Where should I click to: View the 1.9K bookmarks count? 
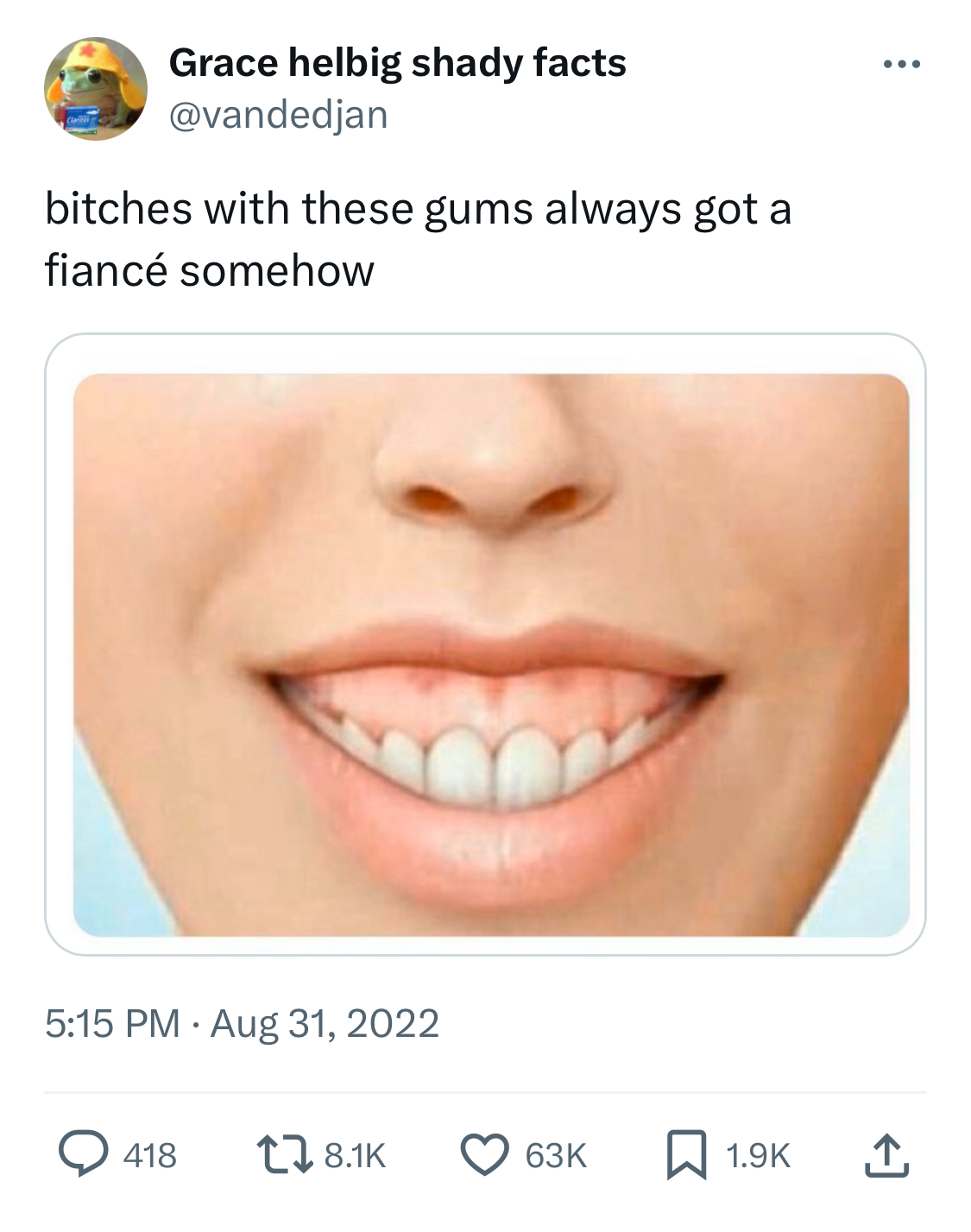click(x=758, y=1156)
